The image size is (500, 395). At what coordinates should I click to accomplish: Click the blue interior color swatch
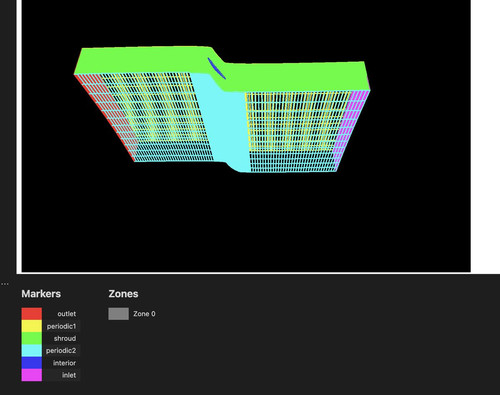coord(32,363)
